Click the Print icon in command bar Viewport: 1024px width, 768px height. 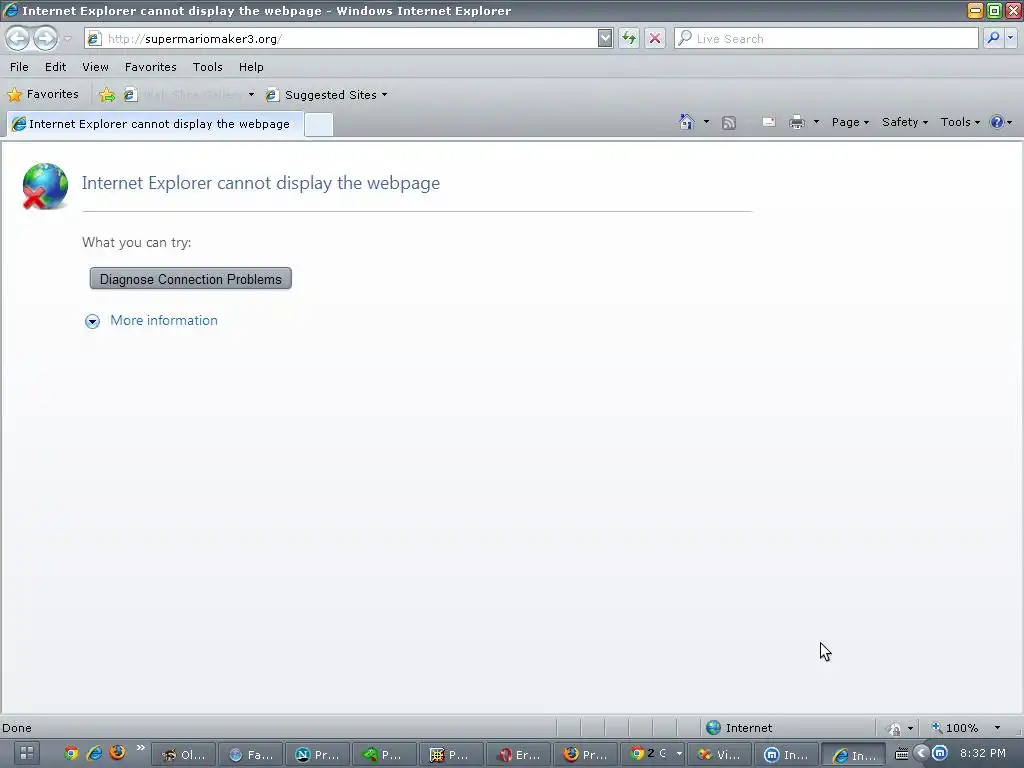pos(796,122)
